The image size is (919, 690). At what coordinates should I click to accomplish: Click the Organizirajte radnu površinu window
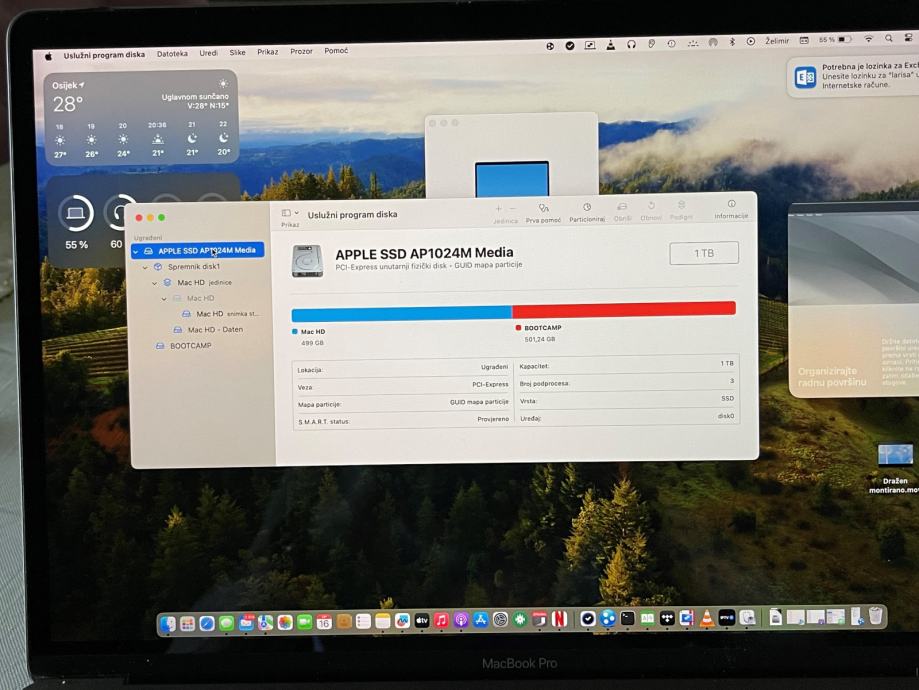click(x=854, y=300)
